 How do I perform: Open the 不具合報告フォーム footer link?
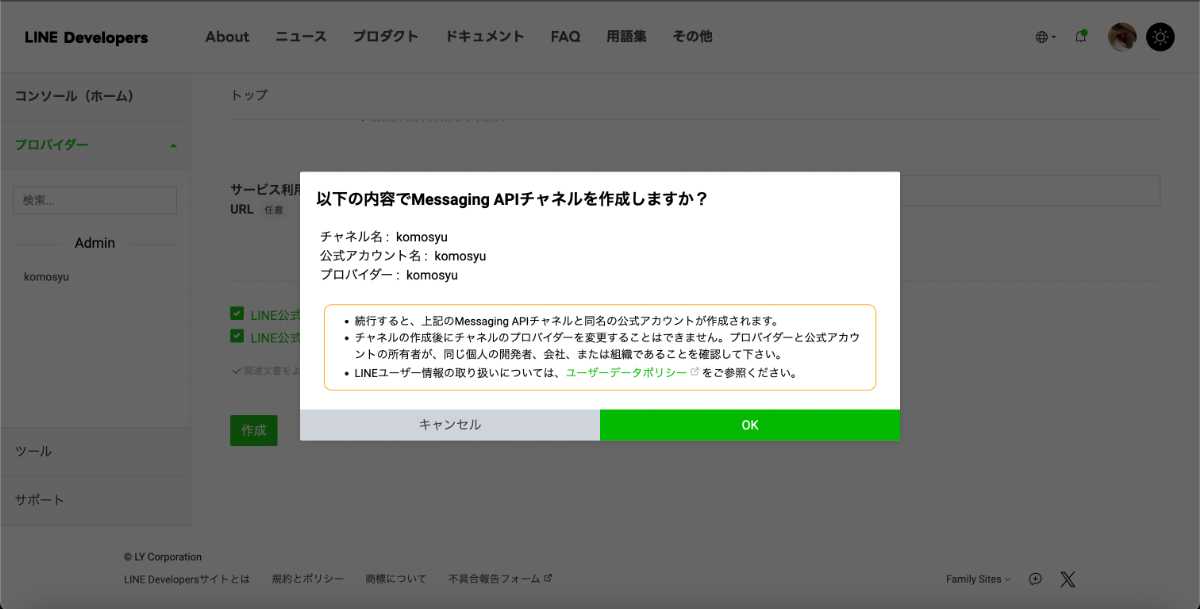coord(500,579)
